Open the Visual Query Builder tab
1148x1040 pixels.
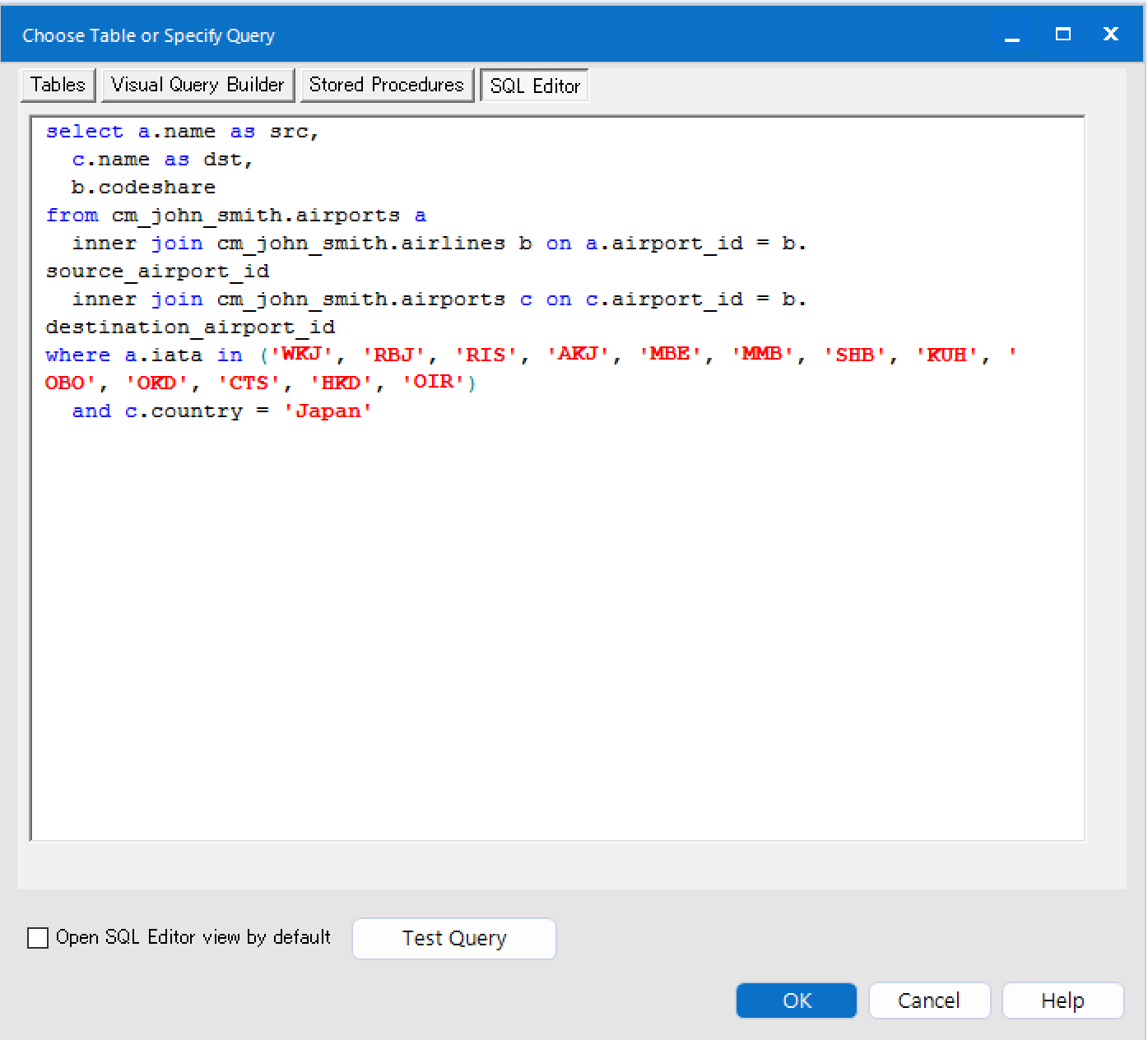pos(198,85)
